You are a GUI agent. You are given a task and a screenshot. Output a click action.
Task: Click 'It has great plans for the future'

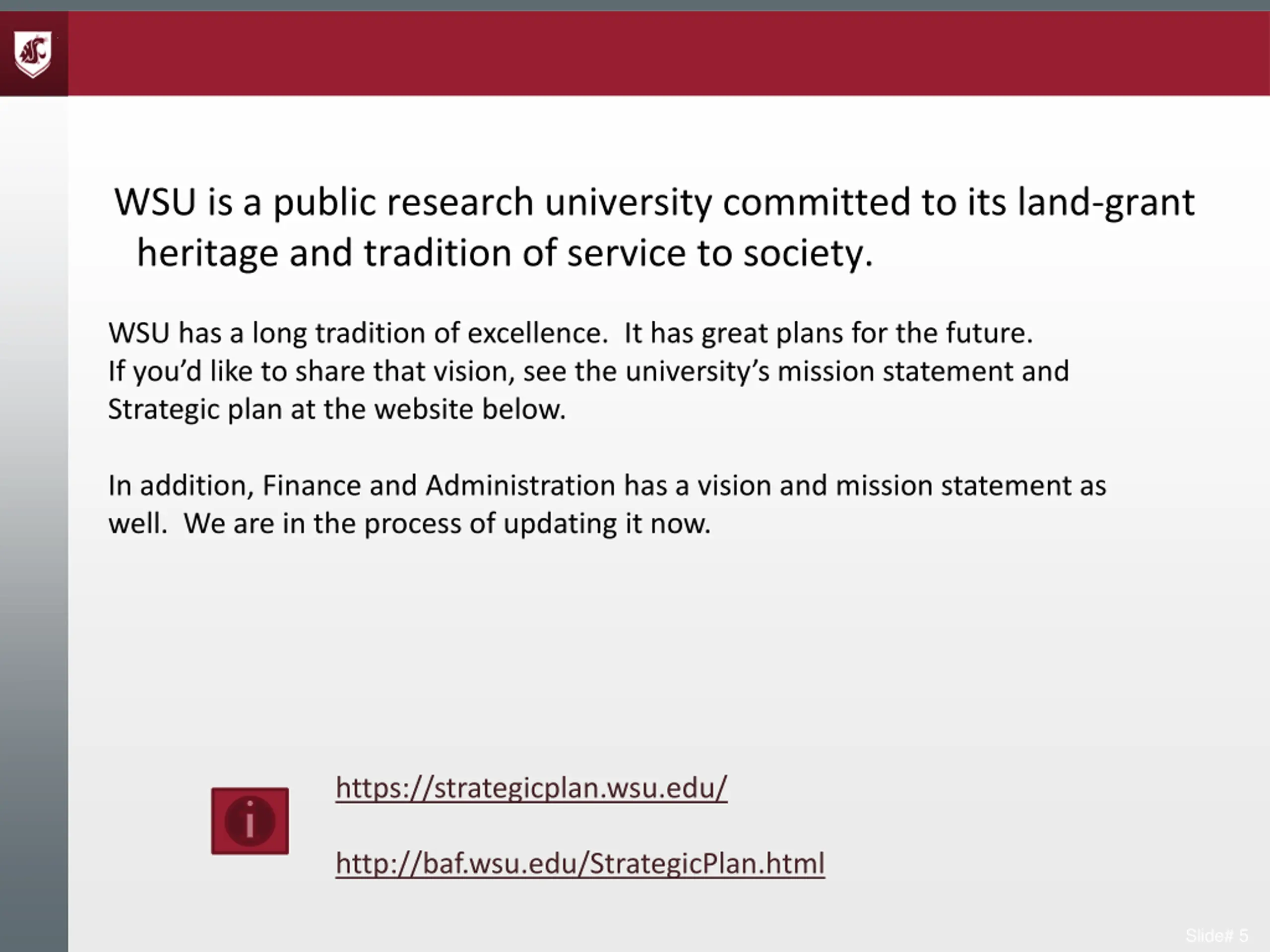pos(828,333)
